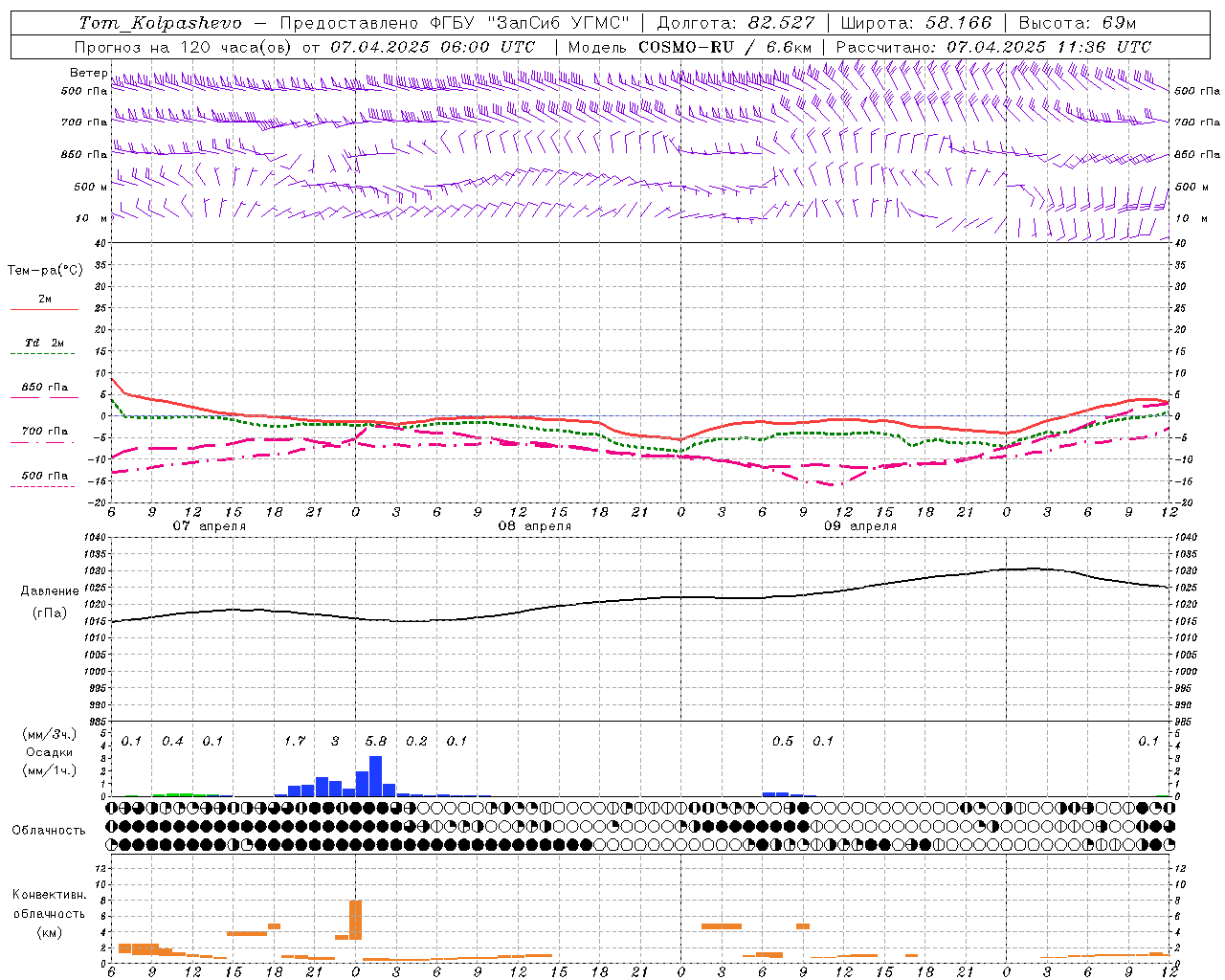
Task: Click the Облачность cloud cover row label
Action: pyautogui.click(x=49, y=830)
